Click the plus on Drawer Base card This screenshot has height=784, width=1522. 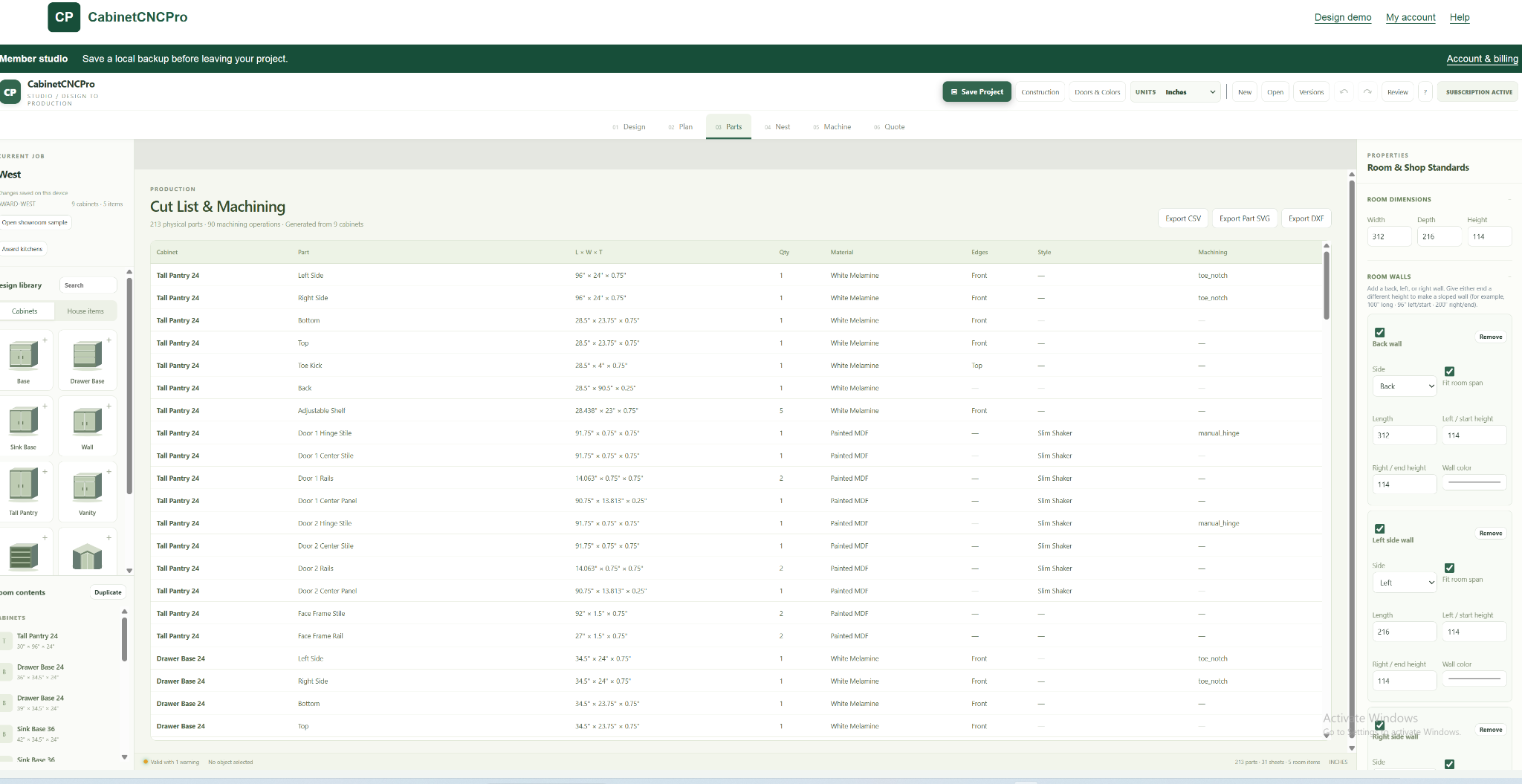(x=109, y=340)
